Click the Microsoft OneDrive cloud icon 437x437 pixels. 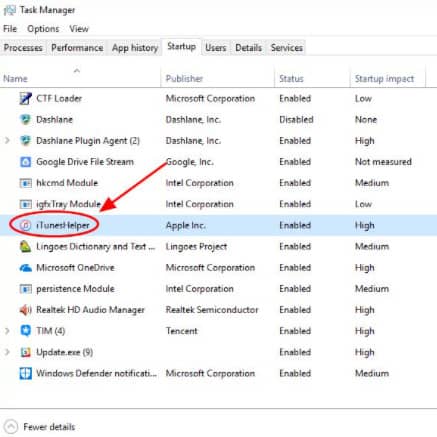click(25, 268)
